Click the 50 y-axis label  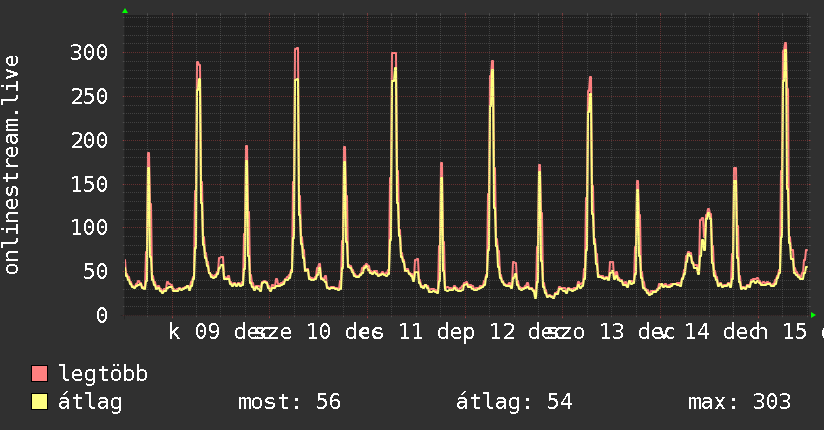coord(96,272)
